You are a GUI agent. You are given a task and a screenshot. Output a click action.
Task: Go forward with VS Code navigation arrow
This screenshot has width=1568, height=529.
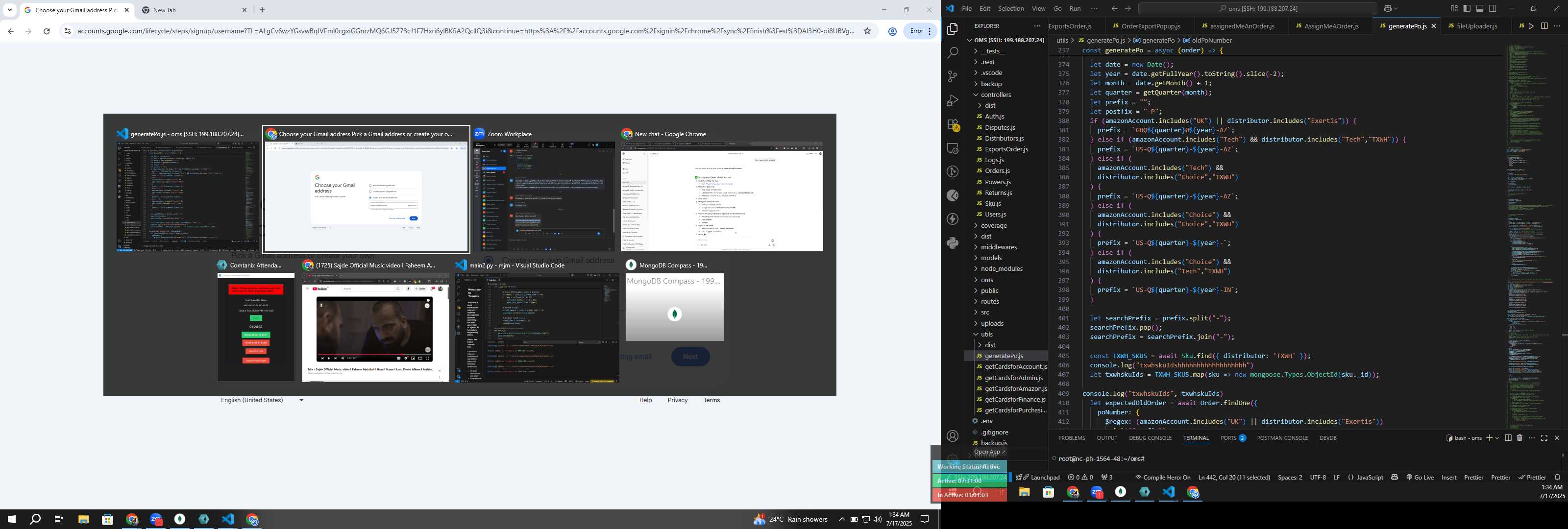coord(1128,8)
